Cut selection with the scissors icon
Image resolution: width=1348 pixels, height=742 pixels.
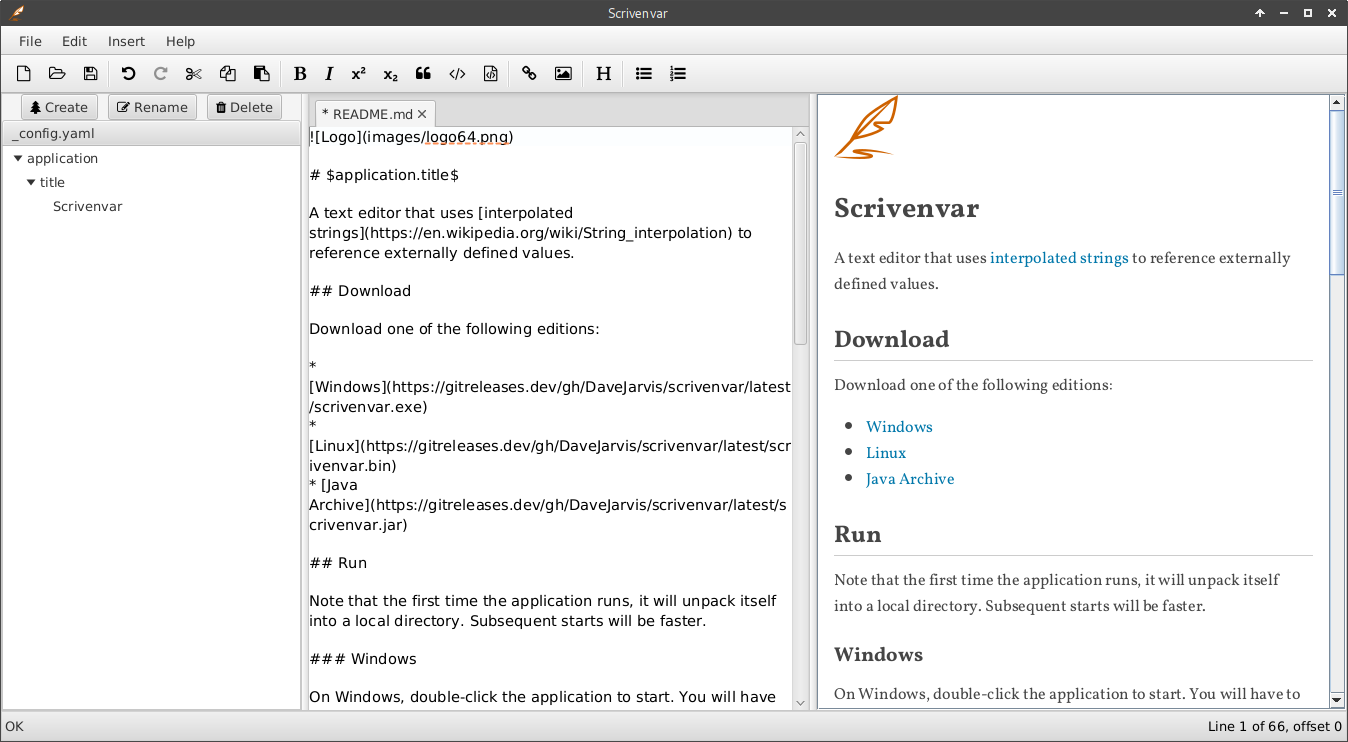pyautogui.click(x=194, y=73)
